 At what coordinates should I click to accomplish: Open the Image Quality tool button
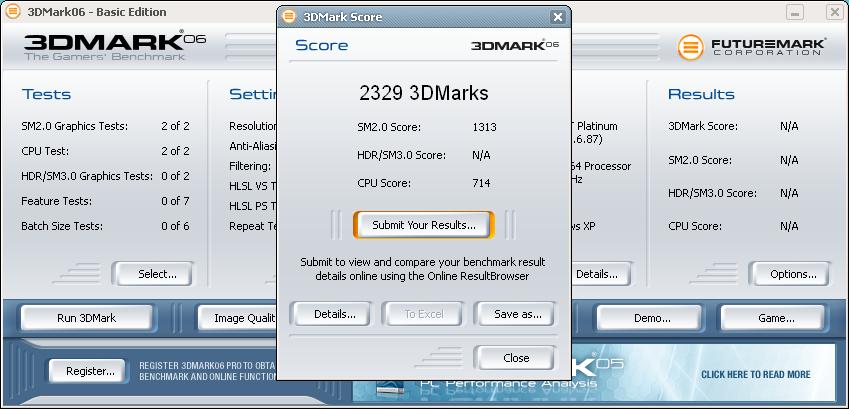point(237,318)
